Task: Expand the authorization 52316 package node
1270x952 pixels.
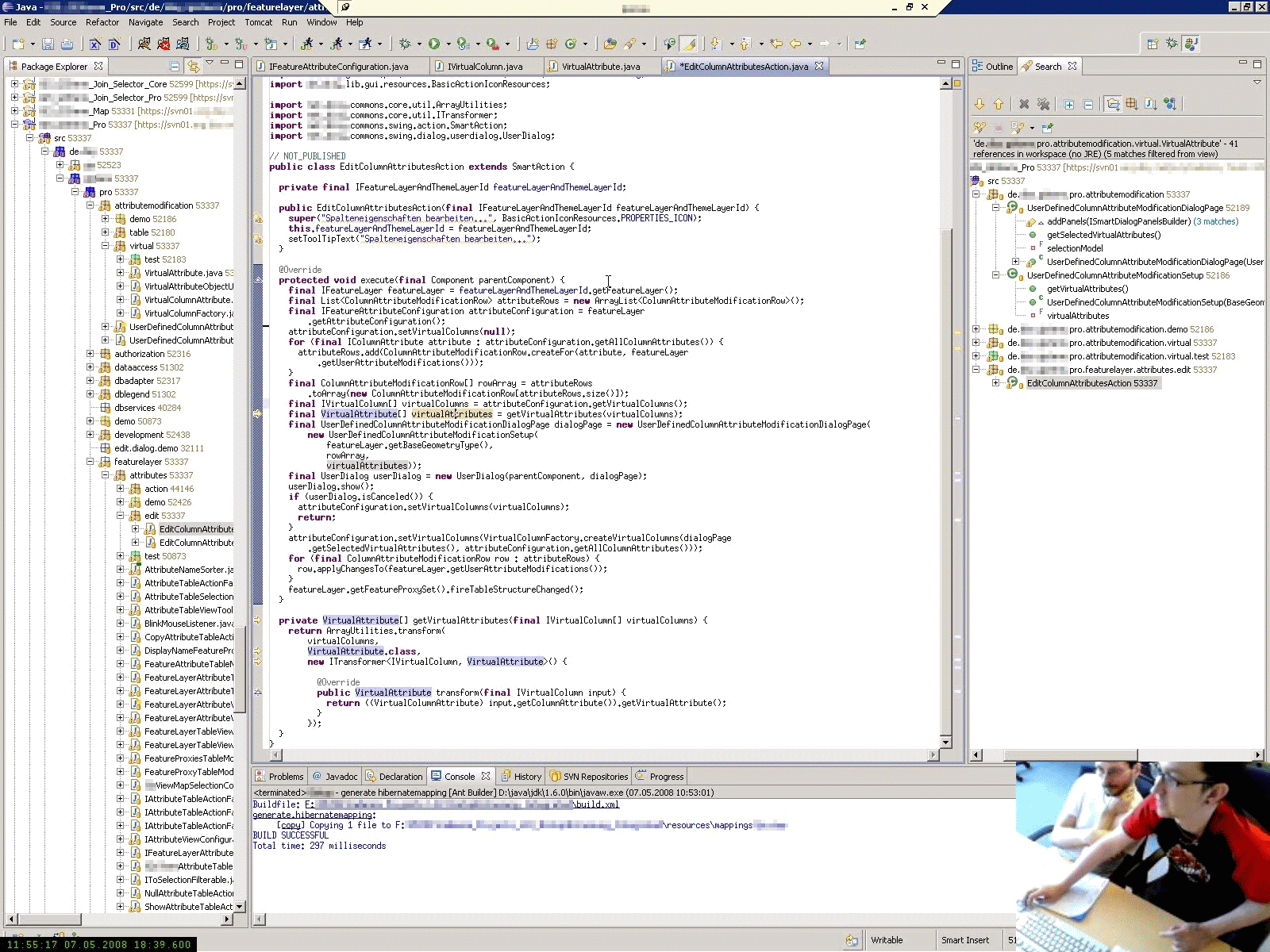Action: click(x=90, y=354)
